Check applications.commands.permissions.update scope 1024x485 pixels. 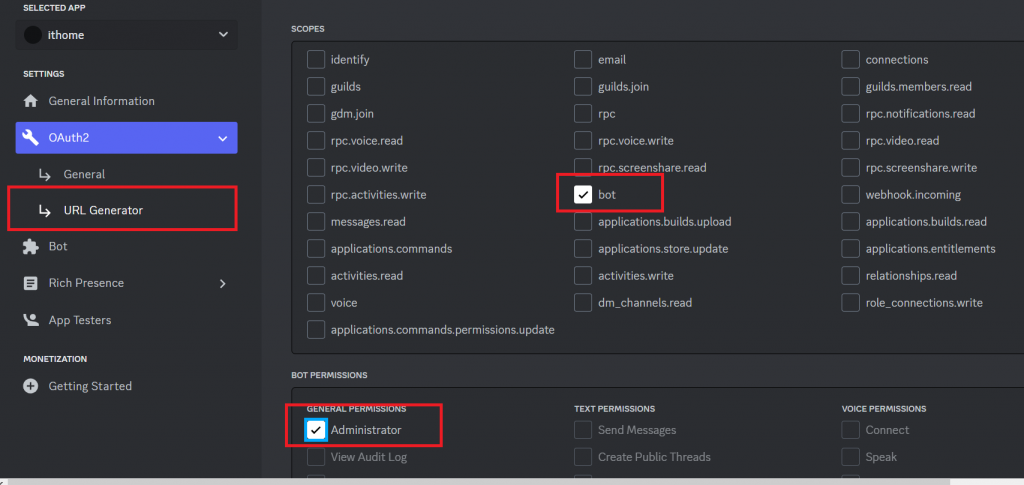point(316,330)
